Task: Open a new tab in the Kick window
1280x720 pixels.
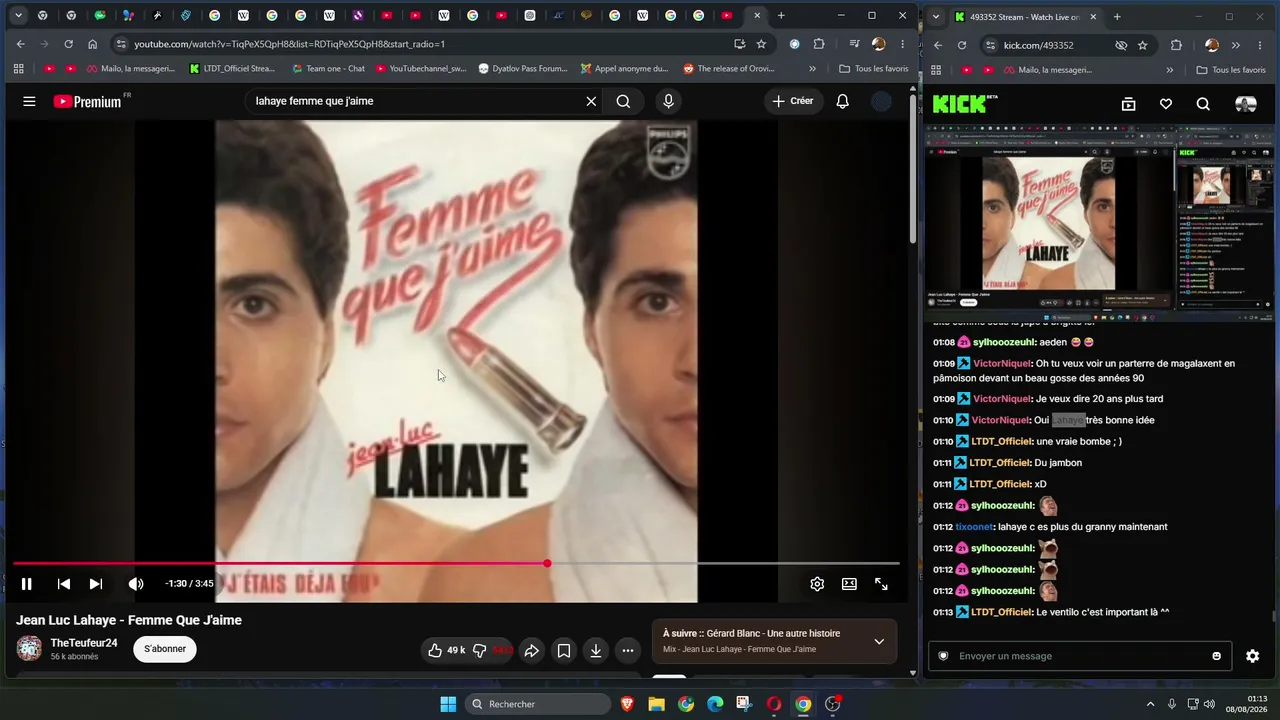Action: tap(1117, 16)
